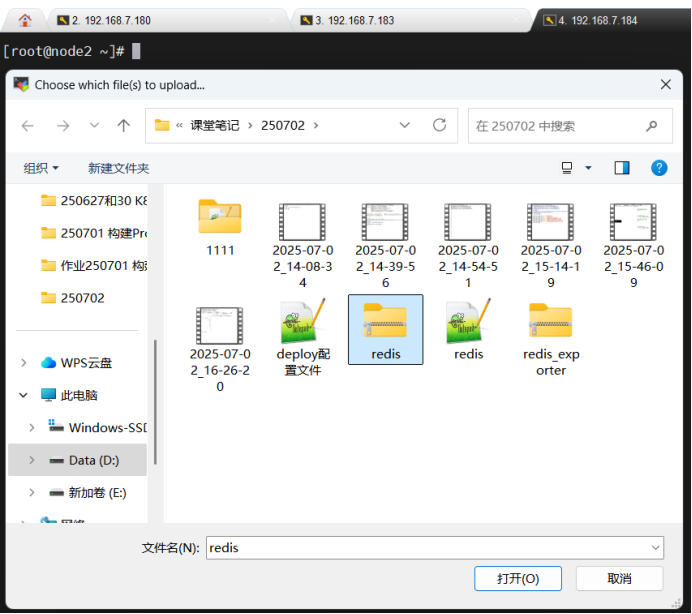Click the 在 250702 中搜索 search field
Screen dimensions: 692x614
click(560, 126)
